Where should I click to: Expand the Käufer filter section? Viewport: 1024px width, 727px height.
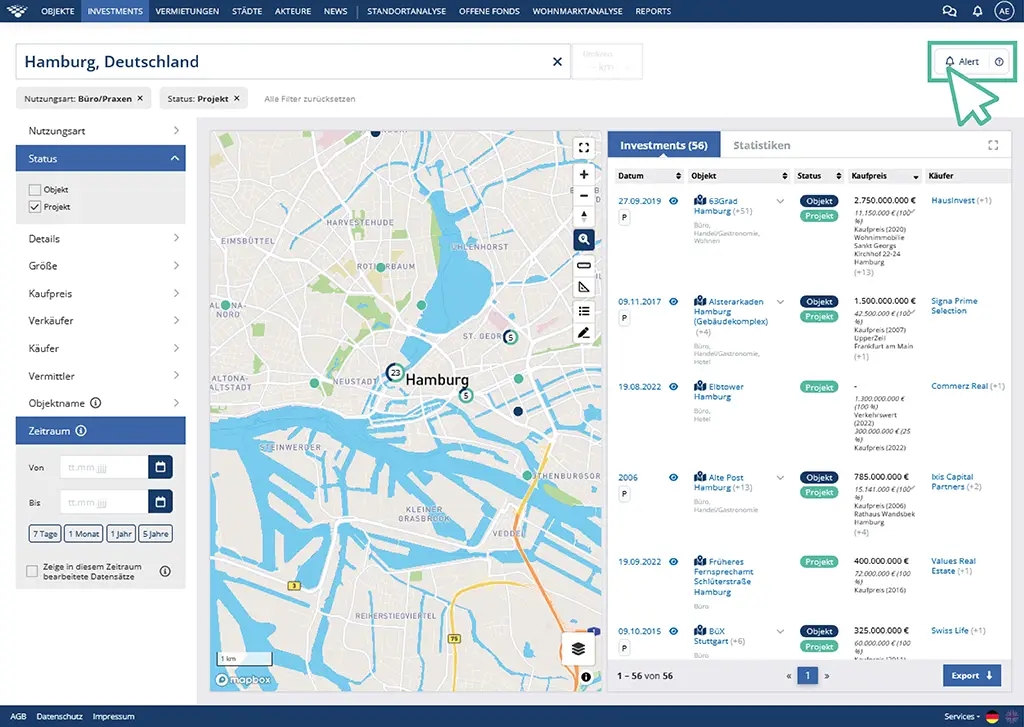[101, 348]
